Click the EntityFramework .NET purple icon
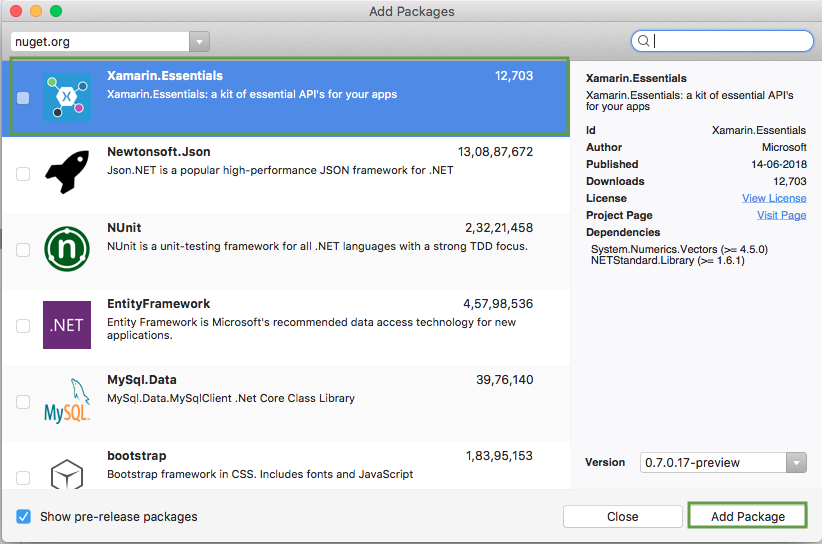 coord(67,325)
